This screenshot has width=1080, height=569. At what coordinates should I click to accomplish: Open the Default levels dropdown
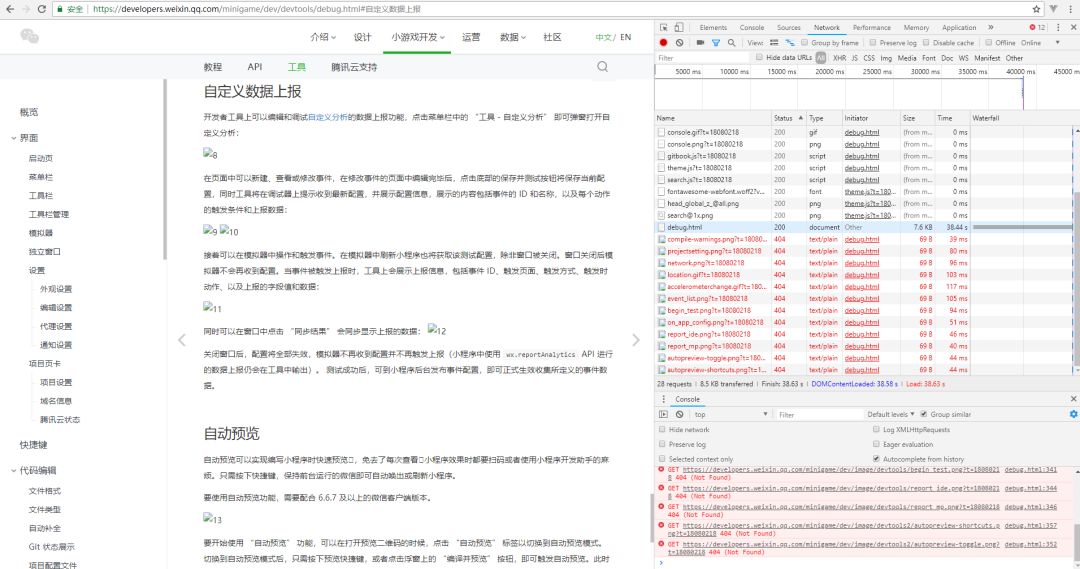click(891, 414)
